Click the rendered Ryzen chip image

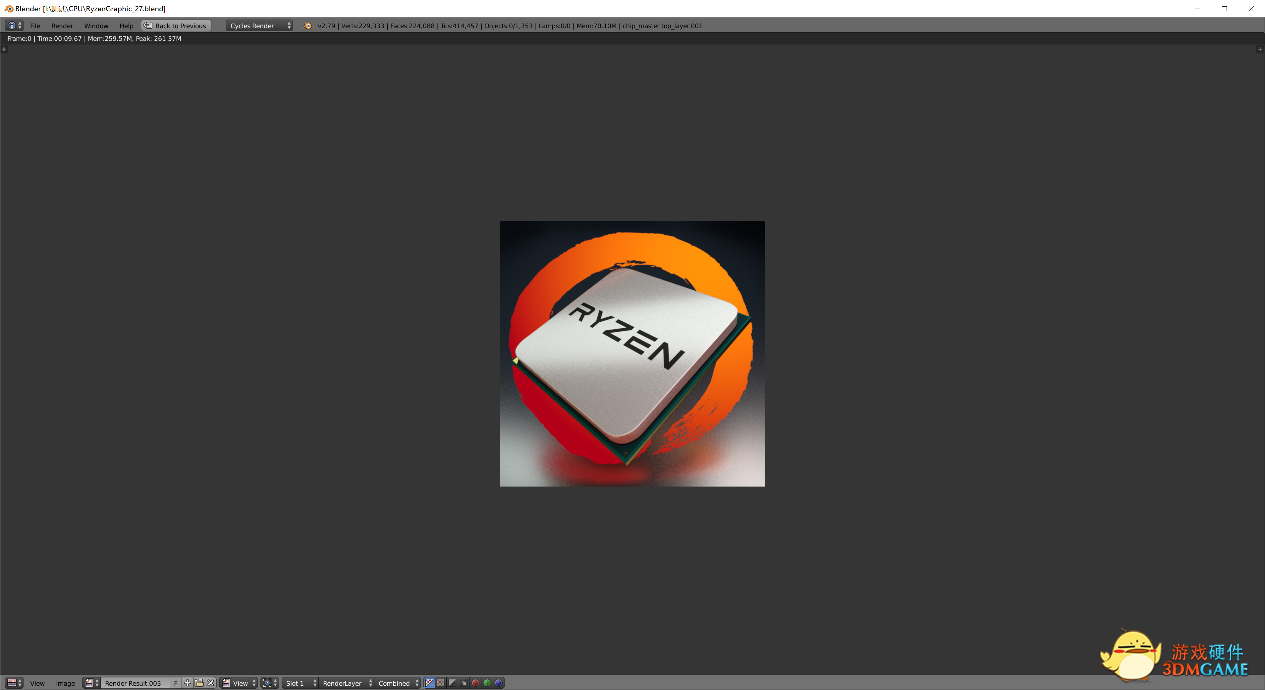(x=632, y=354)
